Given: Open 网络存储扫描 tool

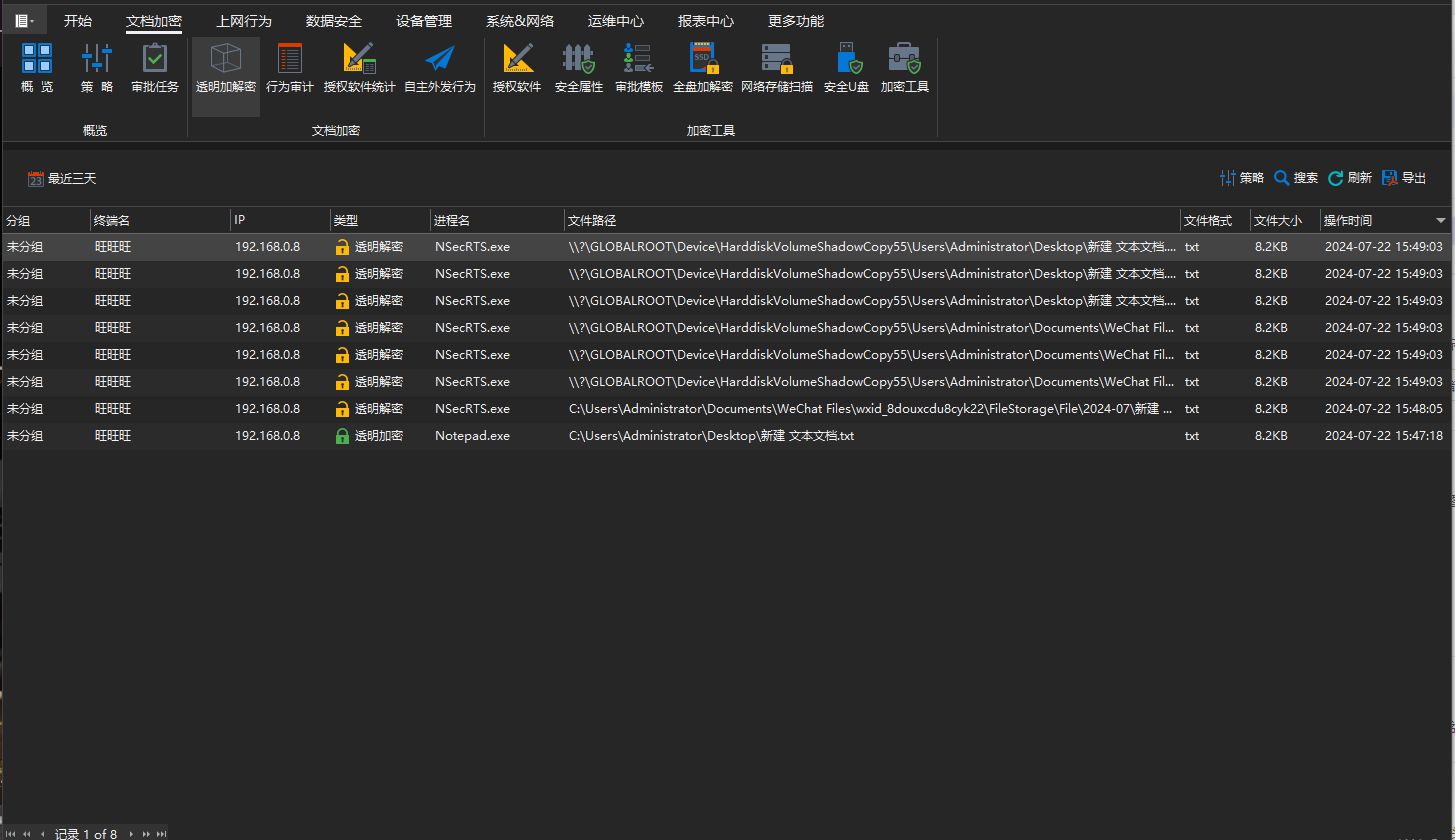Looking at the screenshot, I should pos(777,68).
